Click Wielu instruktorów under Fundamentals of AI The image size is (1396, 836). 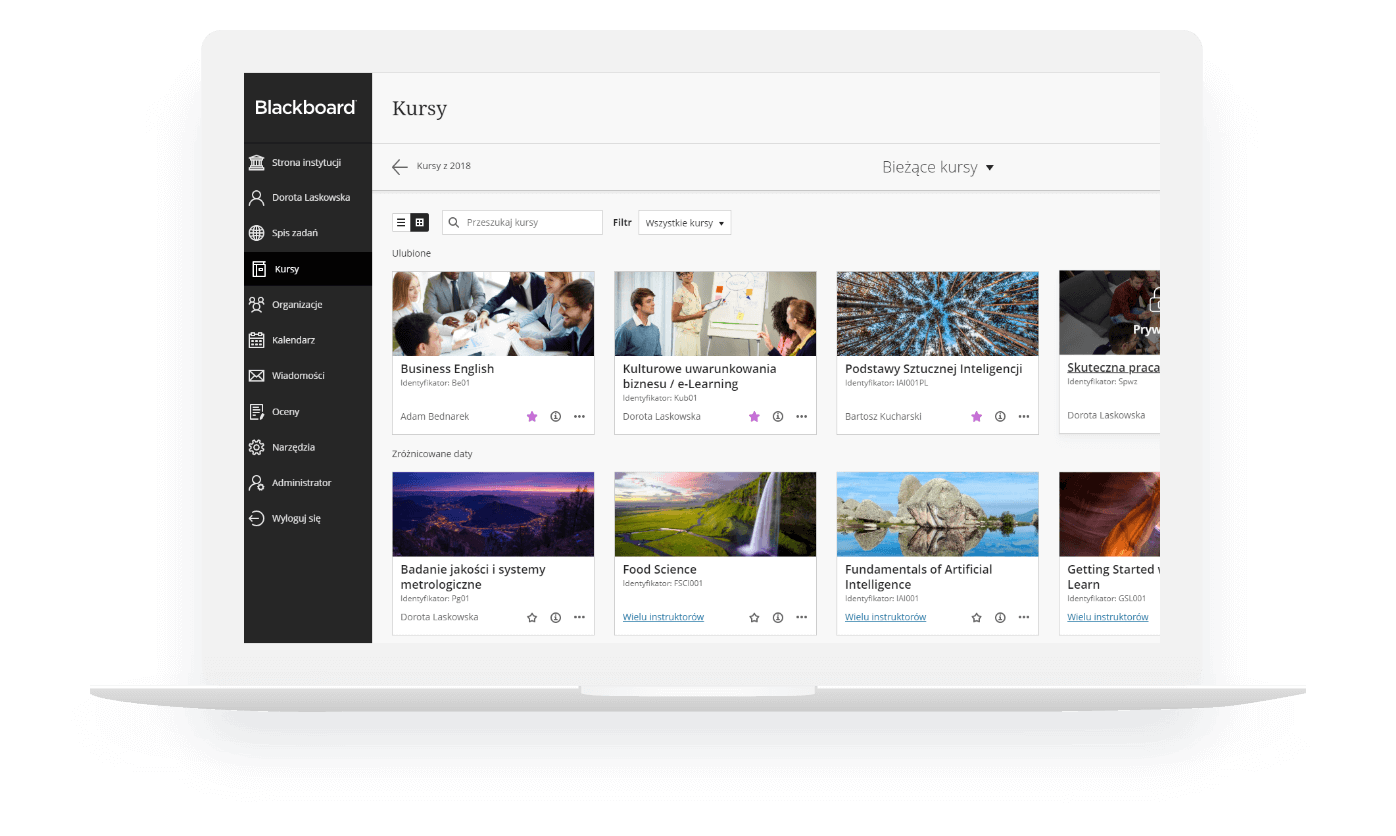(885, 617)
